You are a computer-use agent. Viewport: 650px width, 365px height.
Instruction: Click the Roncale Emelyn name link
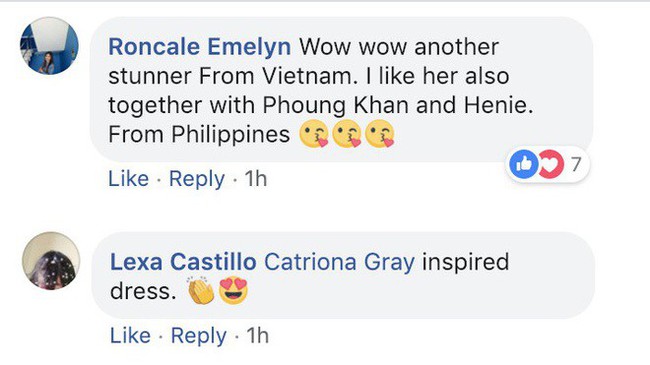tap(199, 46)
